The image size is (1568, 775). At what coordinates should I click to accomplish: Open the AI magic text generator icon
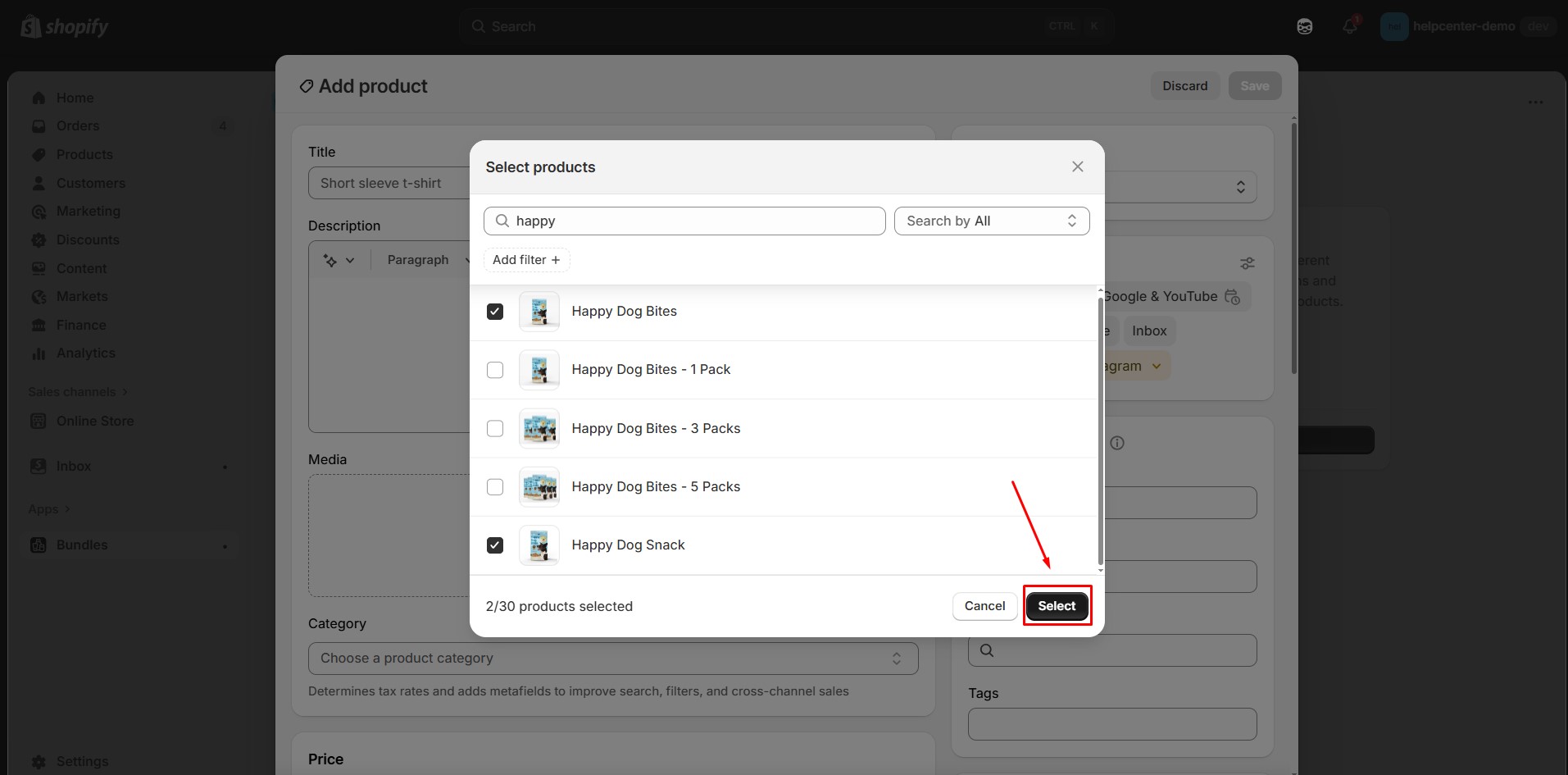pyautogui.click(x=330, y=260)
